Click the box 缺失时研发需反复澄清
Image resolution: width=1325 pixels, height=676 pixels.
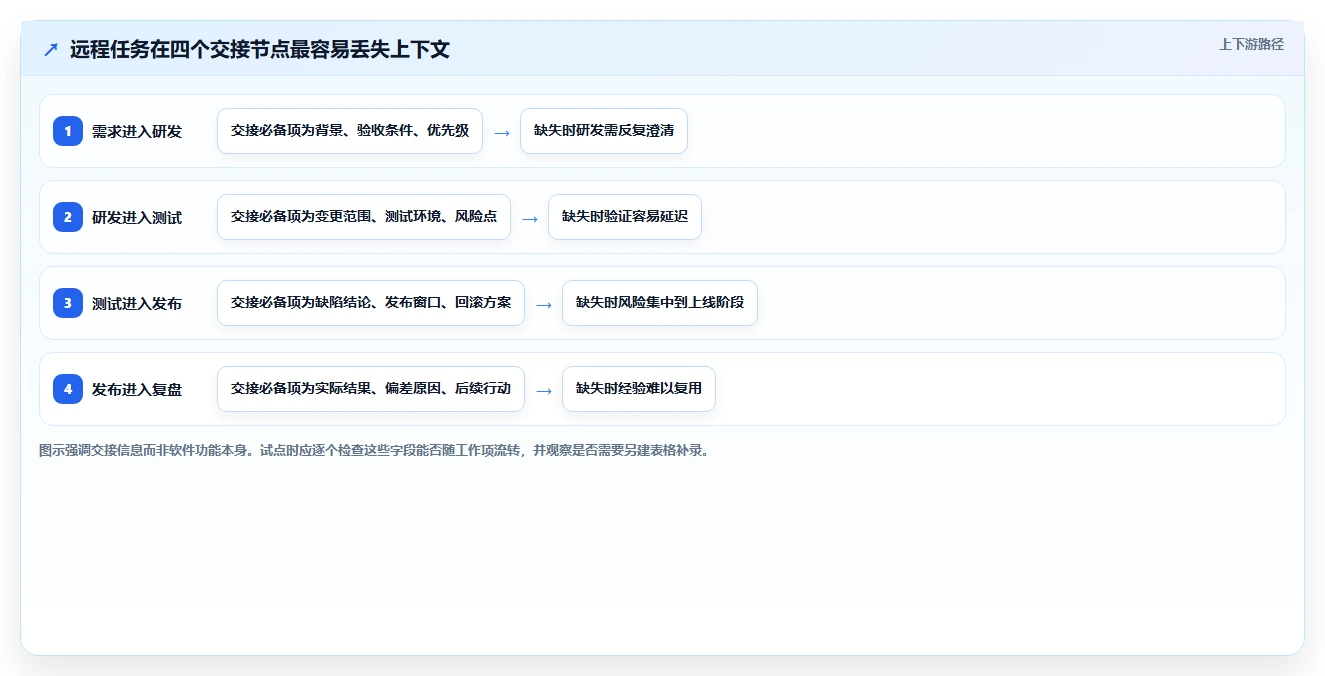point(604,131)
